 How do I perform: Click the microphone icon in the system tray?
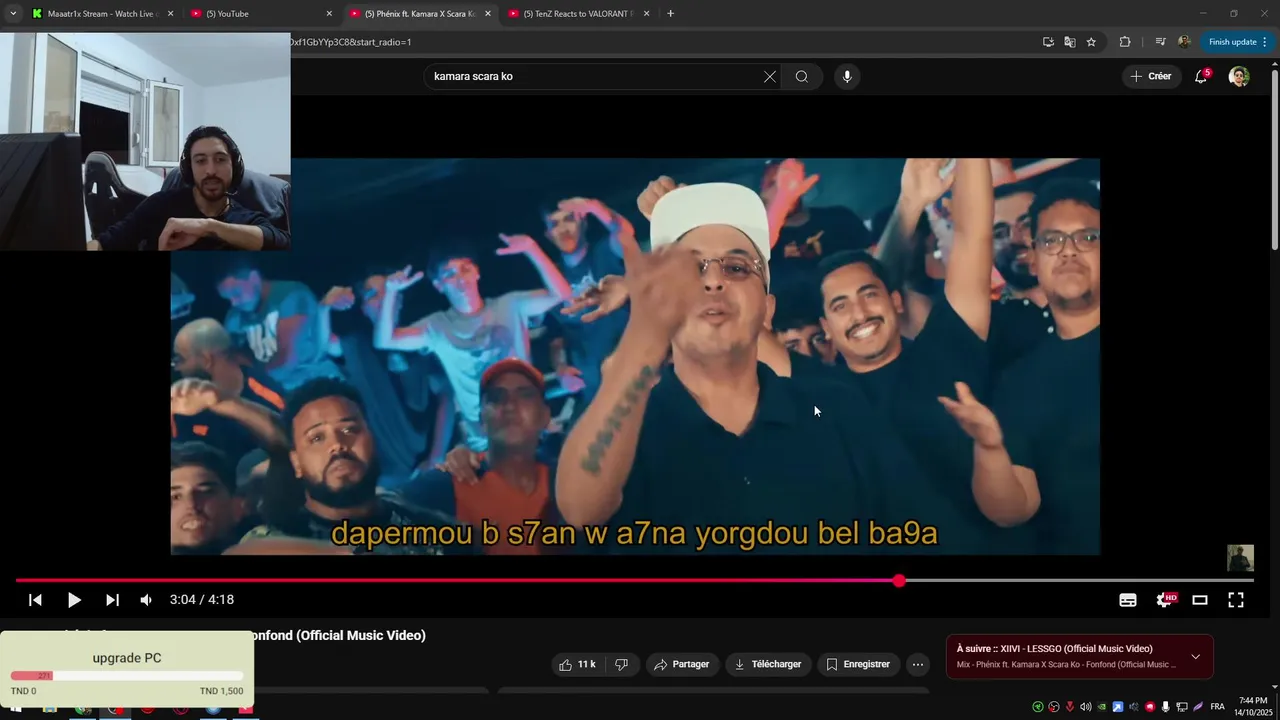pyautogui.click(x=1165, y=707)
